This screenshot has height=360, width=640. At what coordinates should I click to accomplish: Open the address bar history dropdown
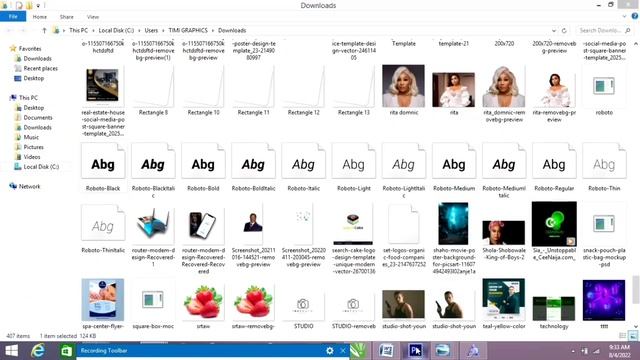pos(553,31)
